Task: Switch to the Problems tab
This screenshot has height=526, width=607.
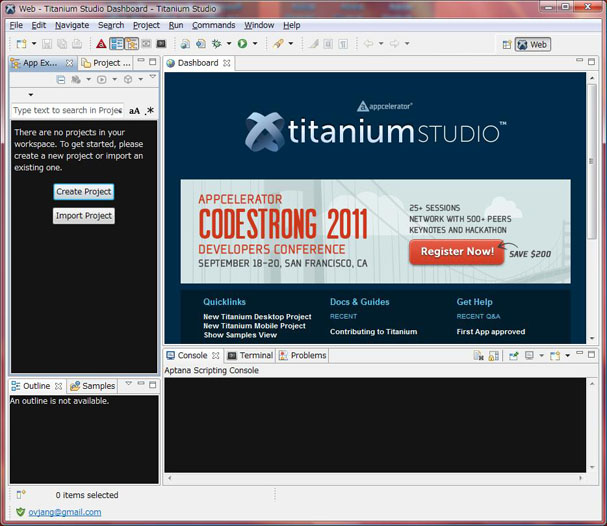Action: point(303,355)
